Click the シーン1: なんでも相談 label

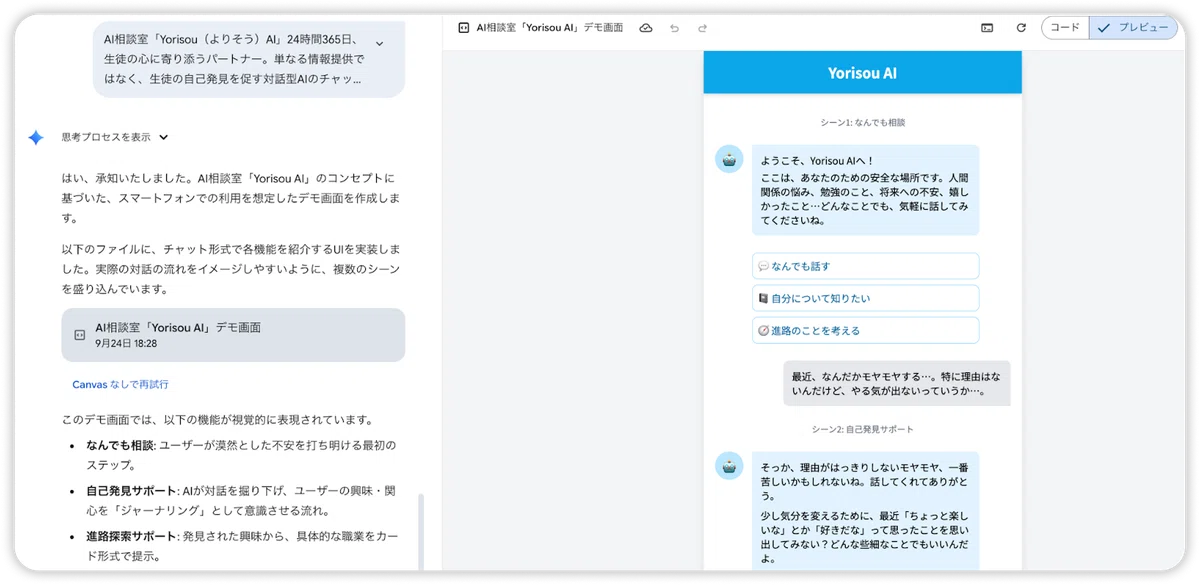point(862,122)
